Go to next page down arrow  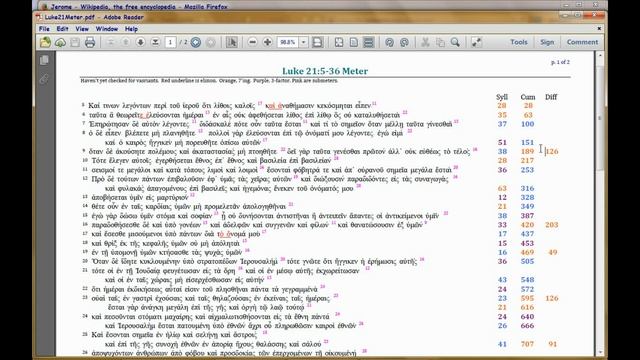(x=140, y=42)
